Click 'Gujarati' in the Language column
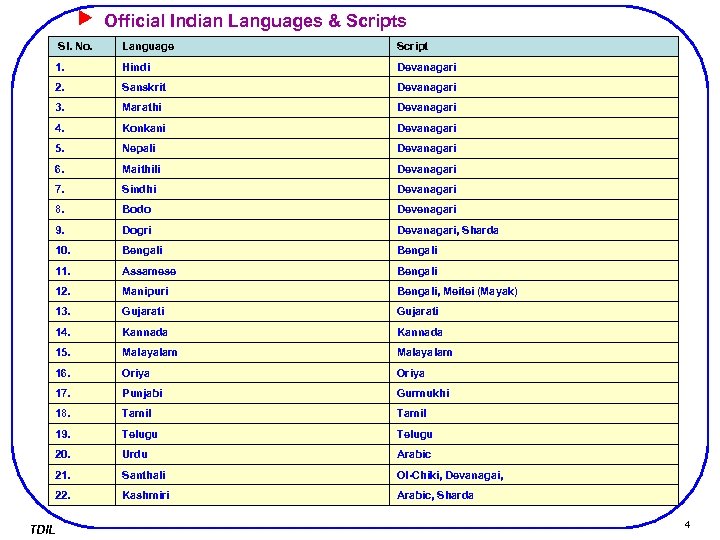Viewport: 720px width, 540px height. (253, 311)
